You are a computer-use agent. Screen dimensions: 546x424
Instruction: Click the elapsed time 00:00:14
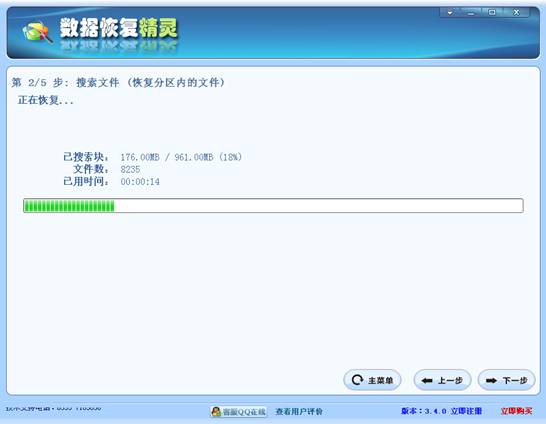(140, 182)
